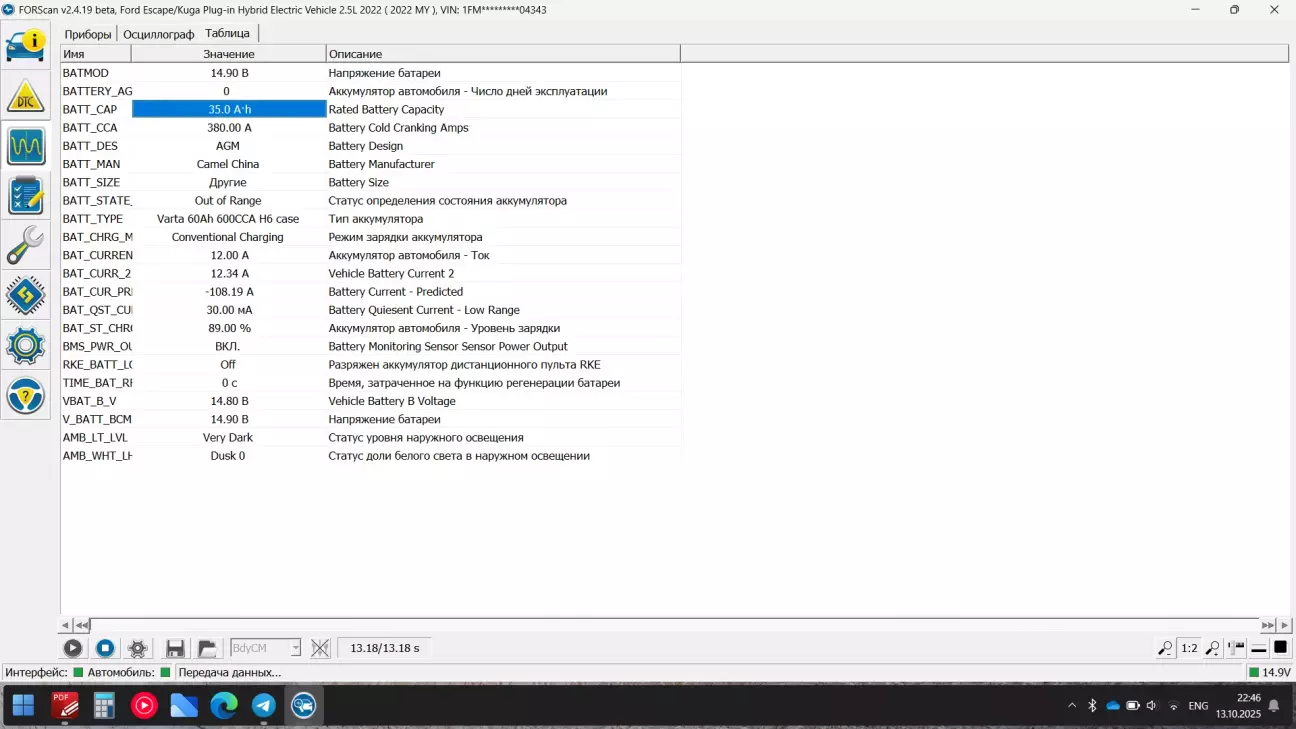Click the PID selection gear in bottom toolbar

(x=138, y=648)
